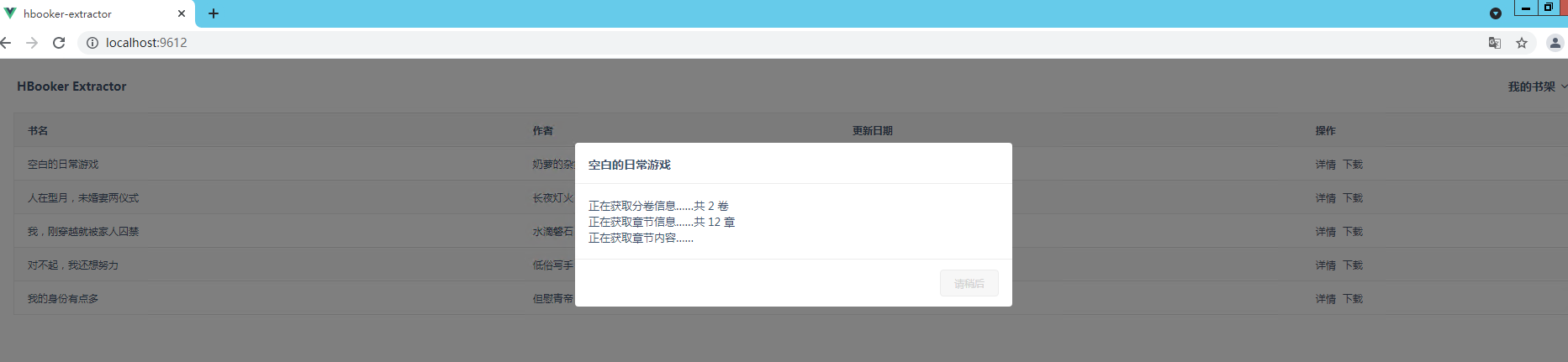1568x362 pixels.
Task: Minimize the browser window
Action: coord(1526,8)
